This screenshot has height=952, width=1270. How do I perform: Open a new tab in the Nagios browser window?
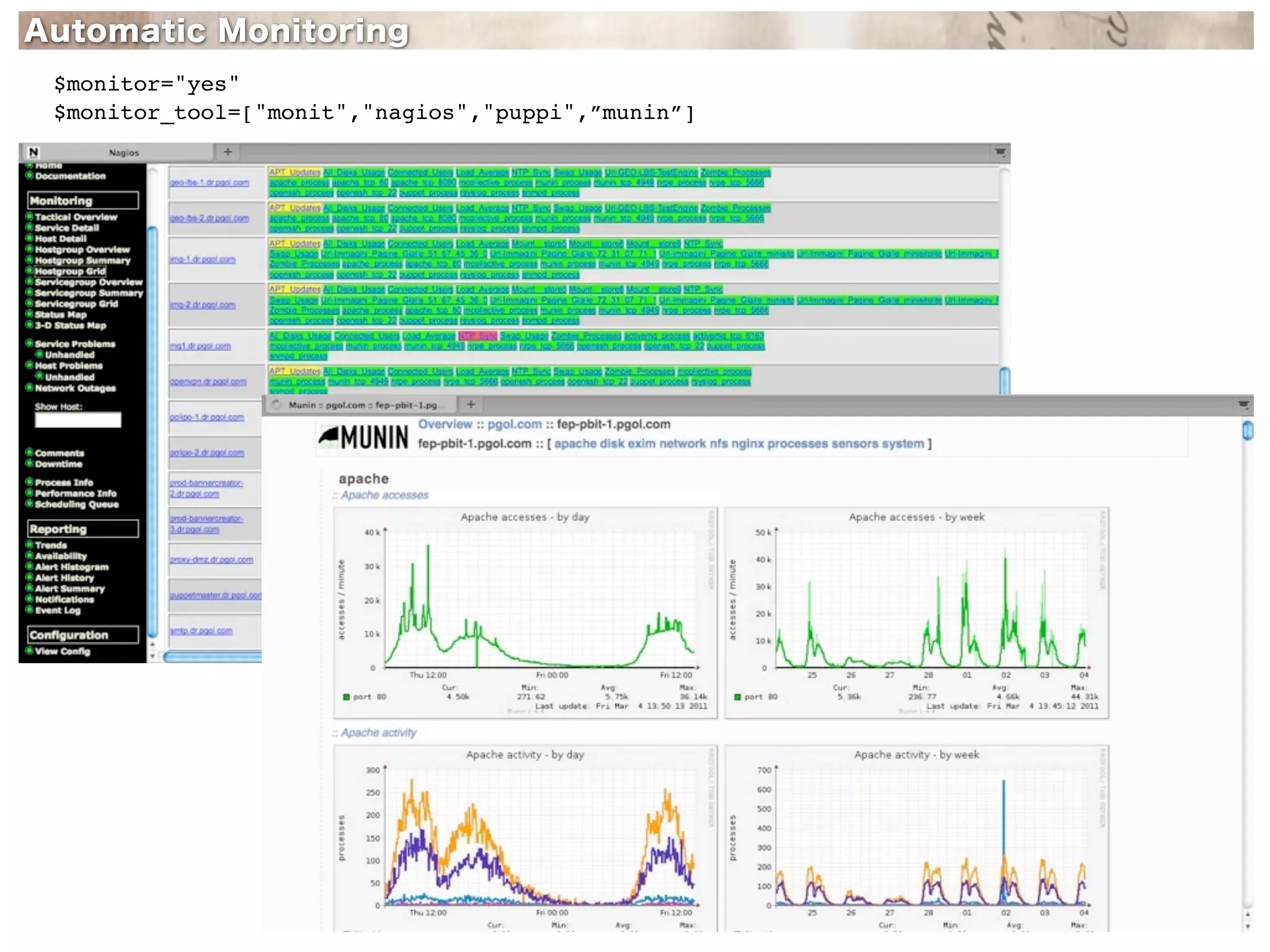(x=228, y=152)
